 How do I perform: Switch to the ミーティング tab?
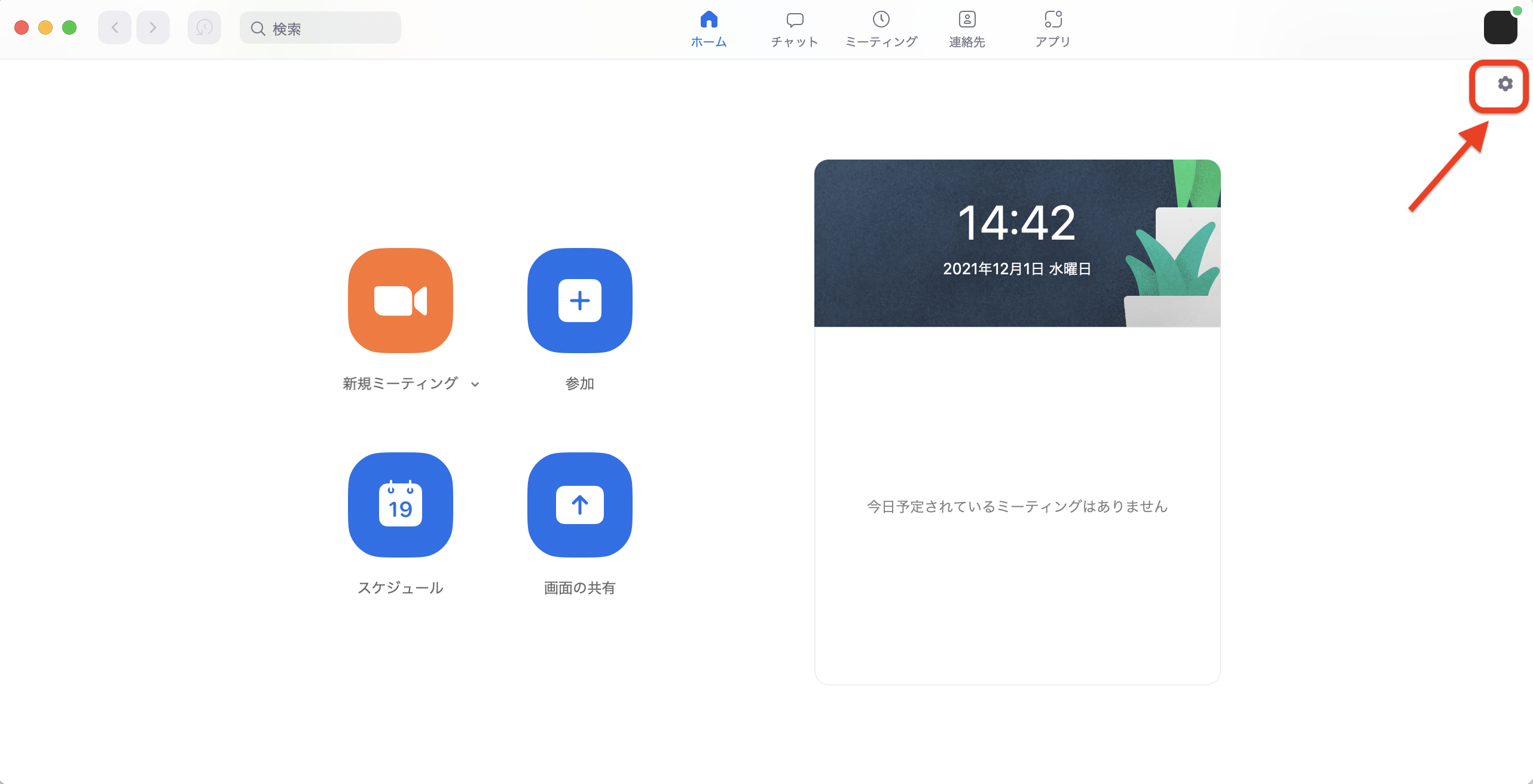click(881, 29)
